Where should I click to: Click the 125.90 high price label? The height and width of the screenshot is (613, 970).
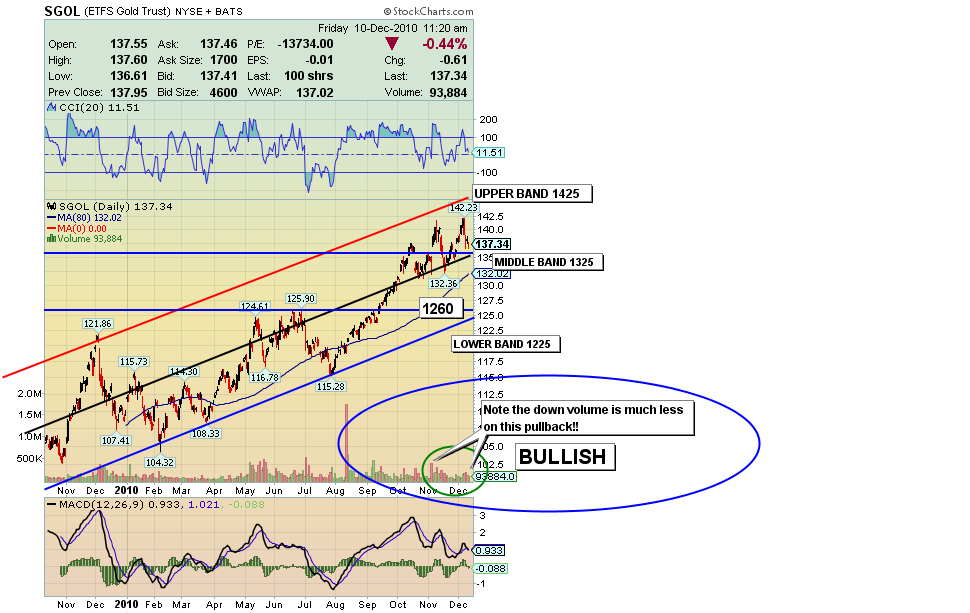301,299
